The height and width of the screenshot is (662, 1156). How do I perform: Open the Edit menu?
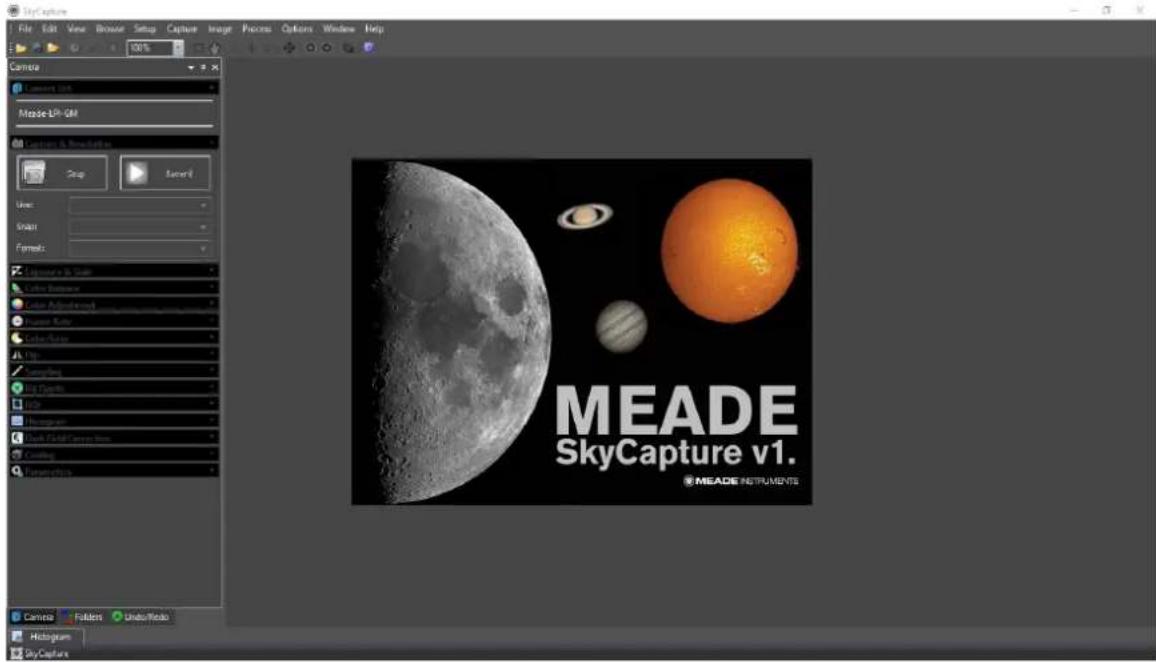click(49, 29)
